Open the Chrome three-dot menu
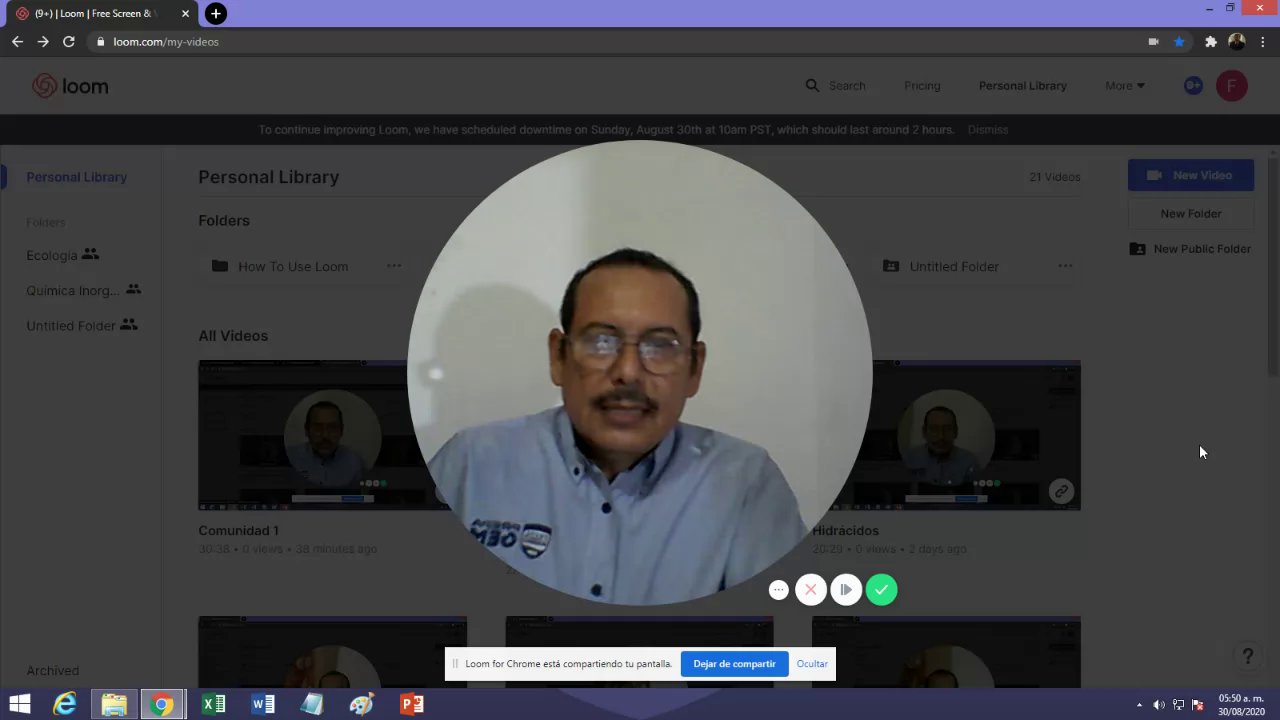 pos(1263,42)
